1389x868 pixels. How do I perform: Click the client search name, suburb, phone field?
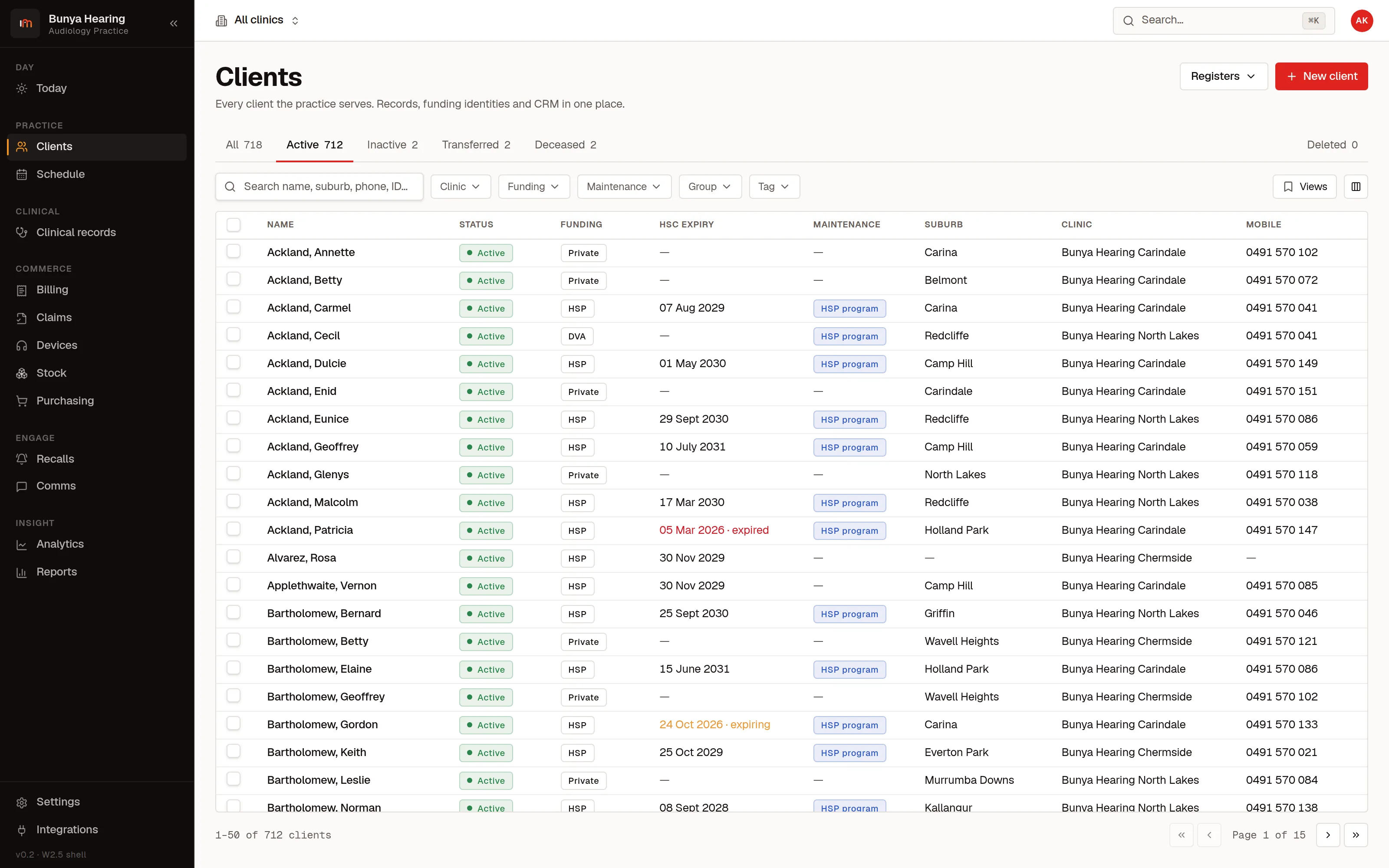(x=319, y=187)
